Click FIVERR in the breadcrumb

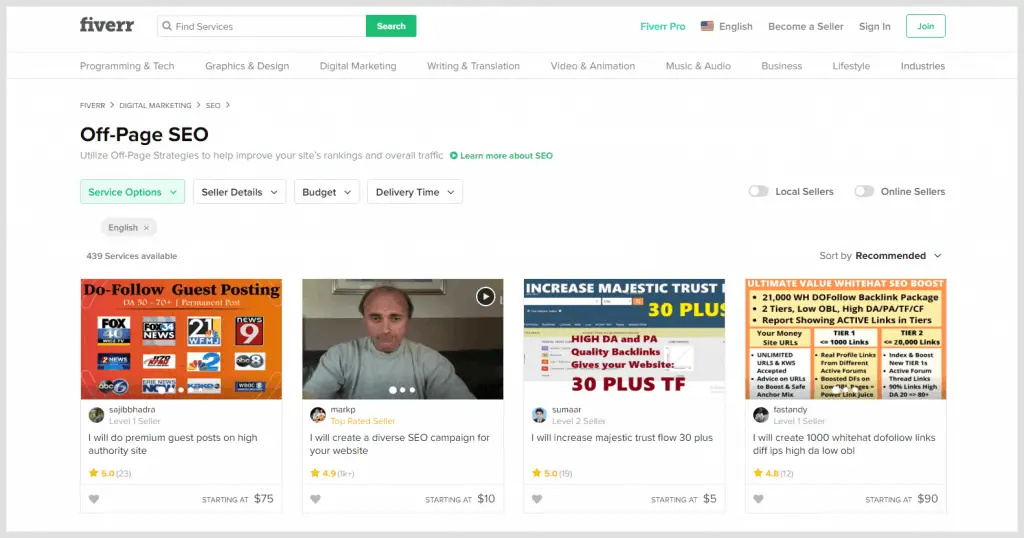point(92,105)
